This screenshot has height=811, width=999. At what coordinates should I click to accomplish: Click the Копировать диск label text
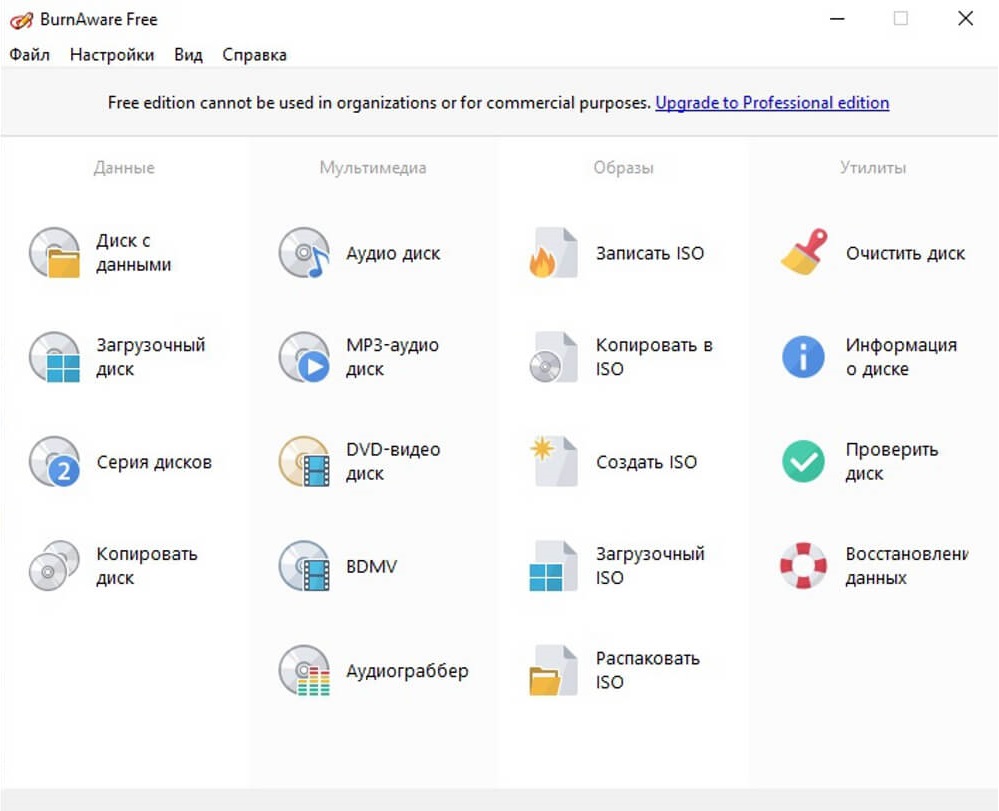147,566
